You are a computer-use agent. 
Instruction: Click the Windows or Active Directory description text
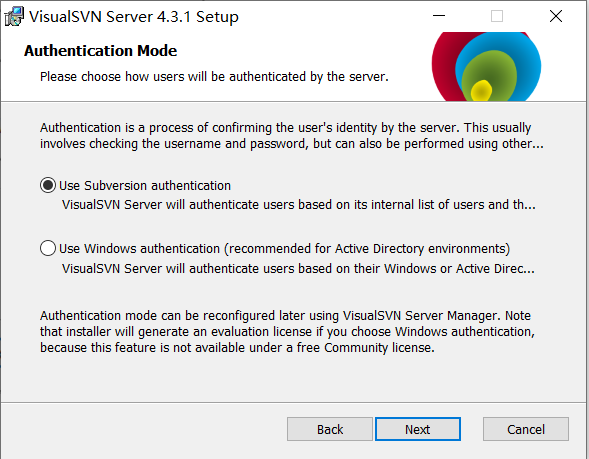click(x=298, y=269)
